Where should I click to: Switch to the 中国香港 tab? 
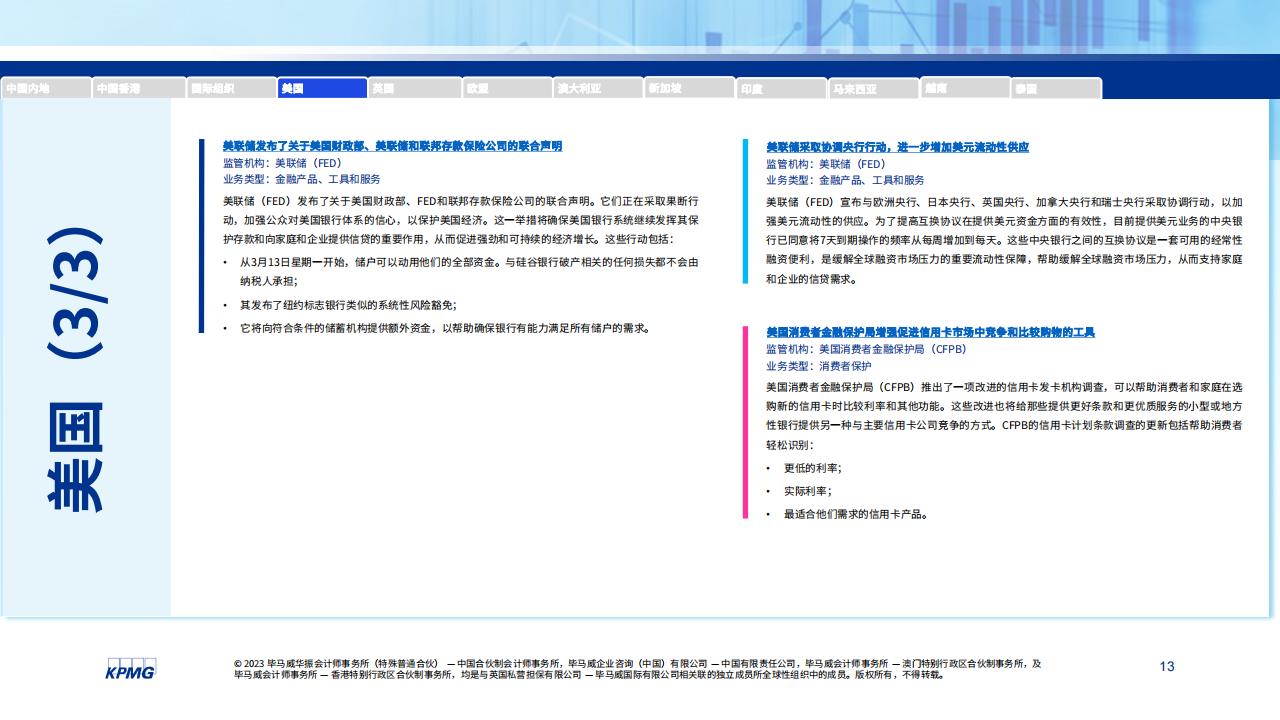pyautogui.click(x=138, y=88)
